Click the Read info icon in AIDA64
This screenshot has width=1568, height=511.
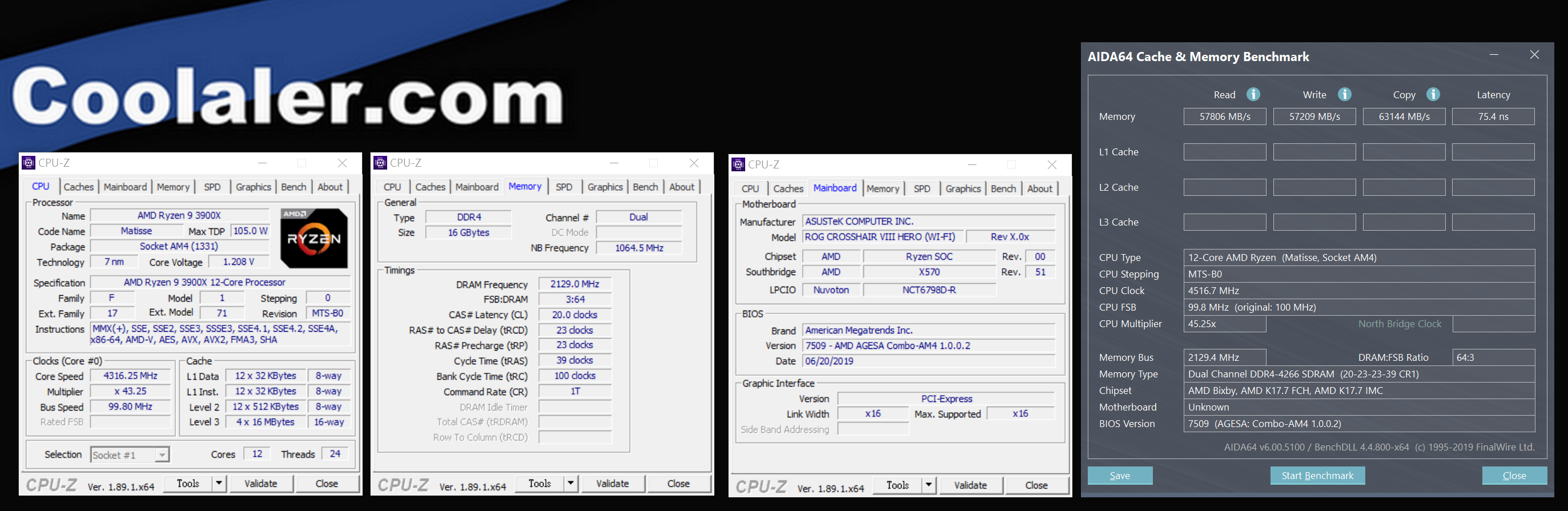1253,94
